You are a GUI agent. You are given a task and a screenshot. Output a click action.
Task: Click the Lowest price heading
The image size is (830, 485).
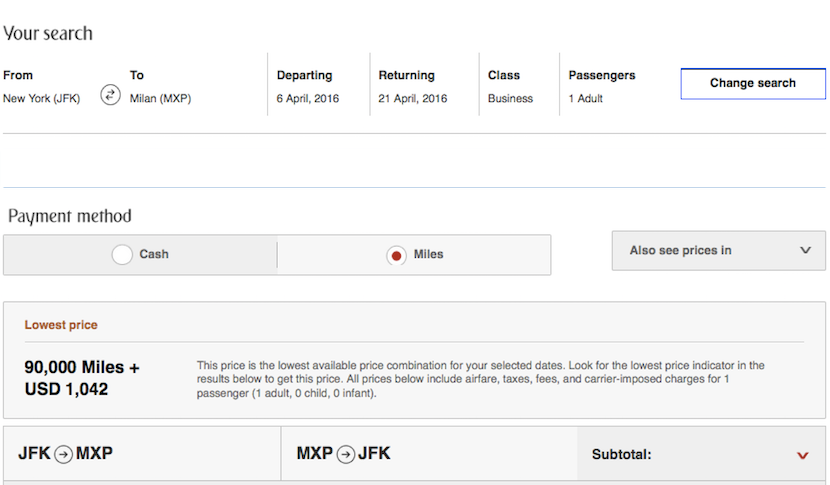61,325
